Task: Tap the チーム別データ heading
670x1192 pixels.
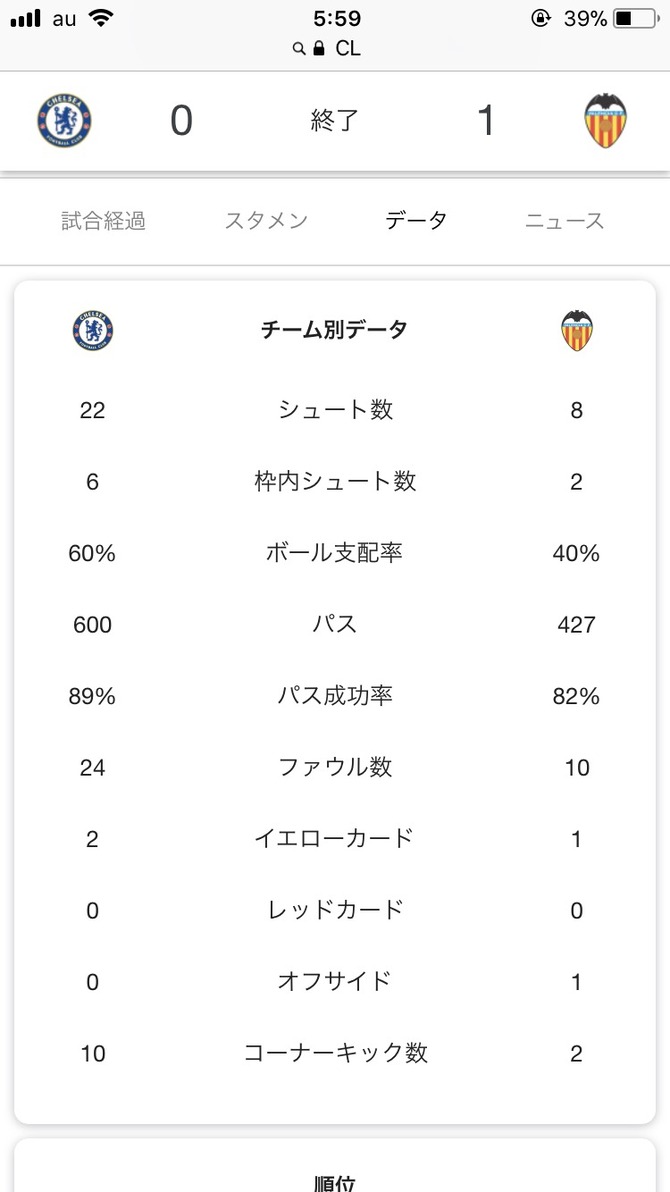Action: pos(335,330)
